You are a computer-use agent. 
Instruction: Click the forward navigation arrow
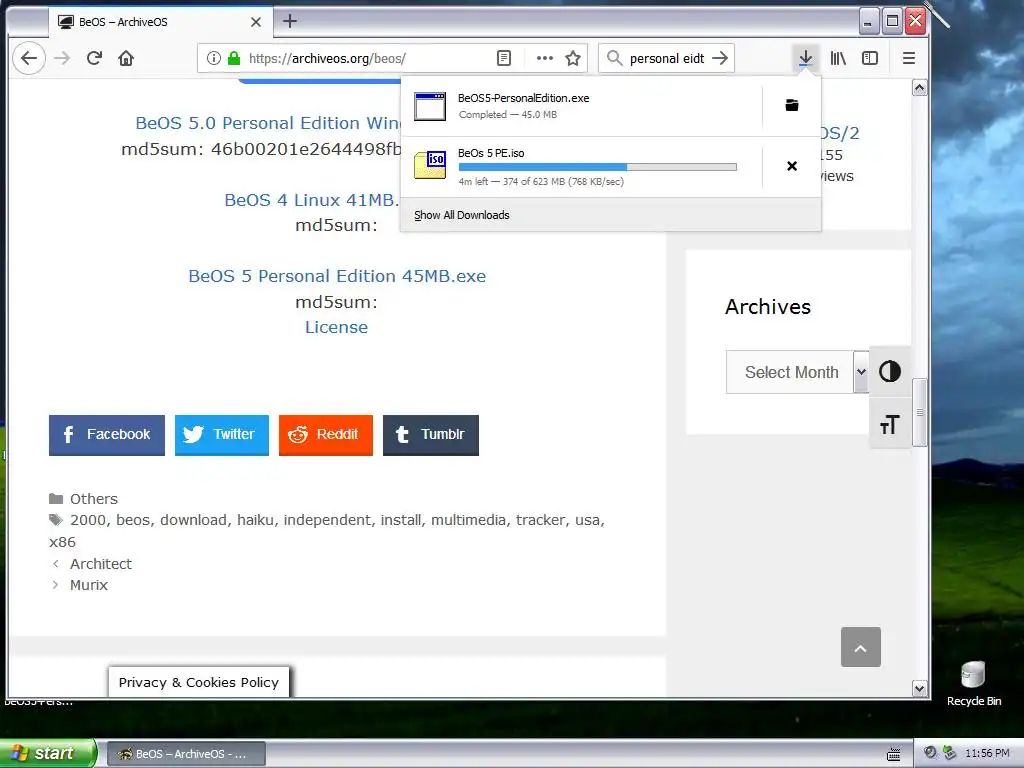tap(62, 58)
